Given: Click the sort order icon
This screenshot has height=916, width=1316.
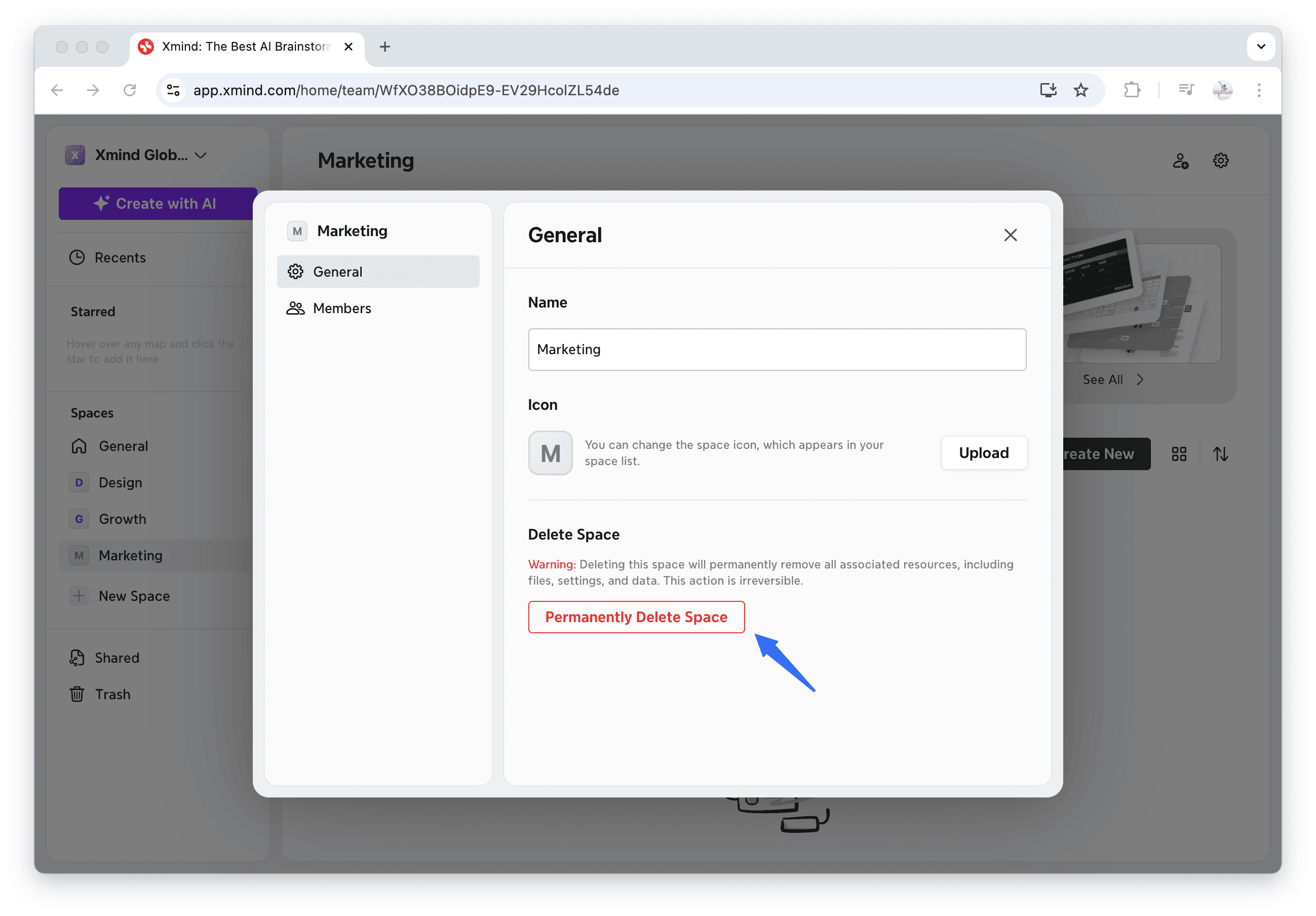Looking at the screenshot, I should tap(1221, 453).
